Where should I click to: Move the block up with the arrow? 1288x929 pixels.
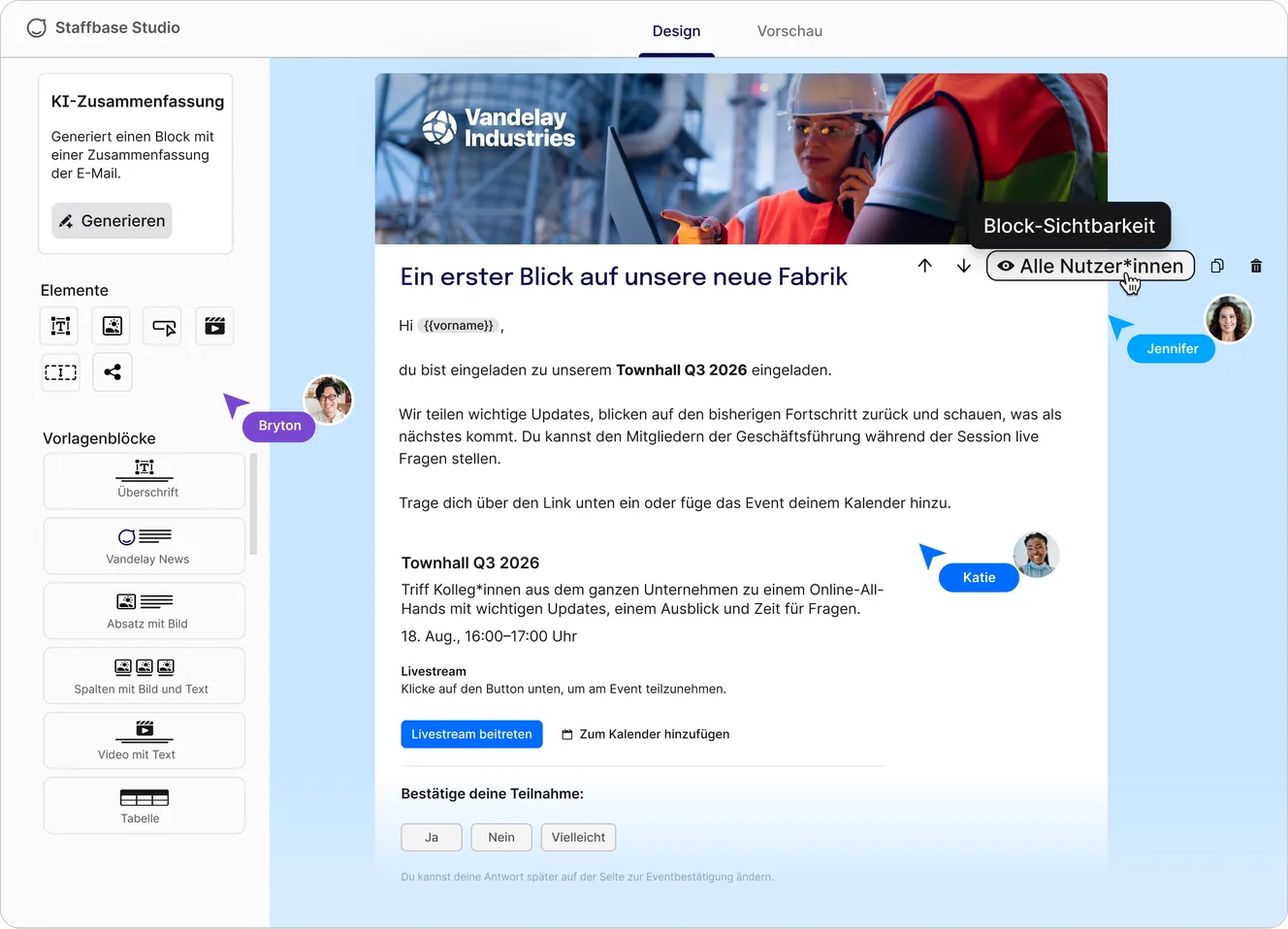tap(924, 266)
